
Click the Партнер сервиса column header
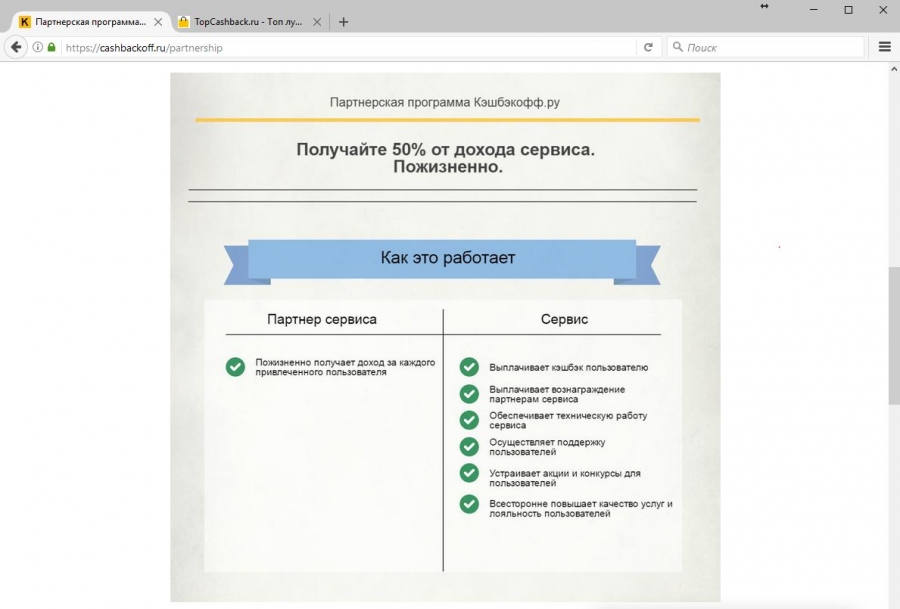[322, 320]
